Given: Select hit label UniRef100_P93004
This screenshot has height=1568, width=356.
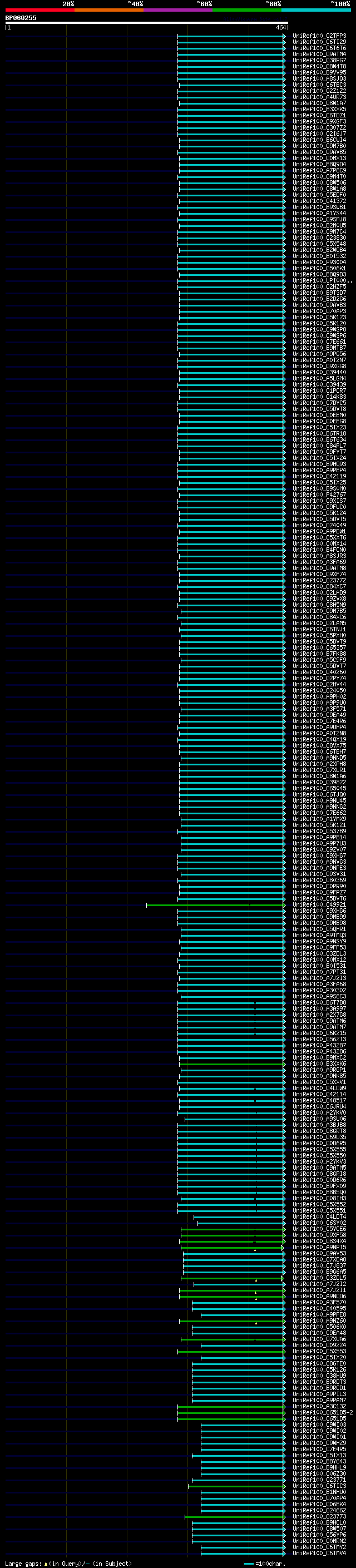Looking at the screenshot, I should (319, 263).
